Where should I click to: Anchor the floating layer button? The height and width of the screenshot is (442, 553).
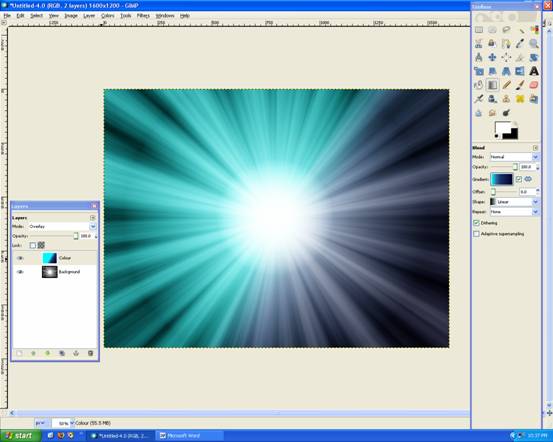tap(76, 353)
